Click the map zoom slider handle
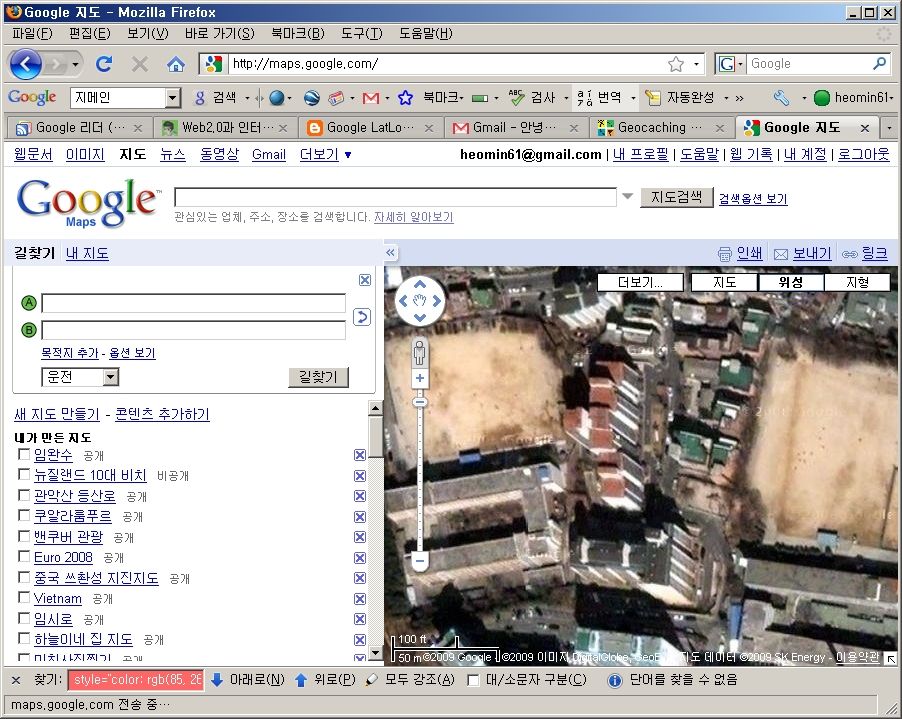Screen dimensions: 902x719 420,402
